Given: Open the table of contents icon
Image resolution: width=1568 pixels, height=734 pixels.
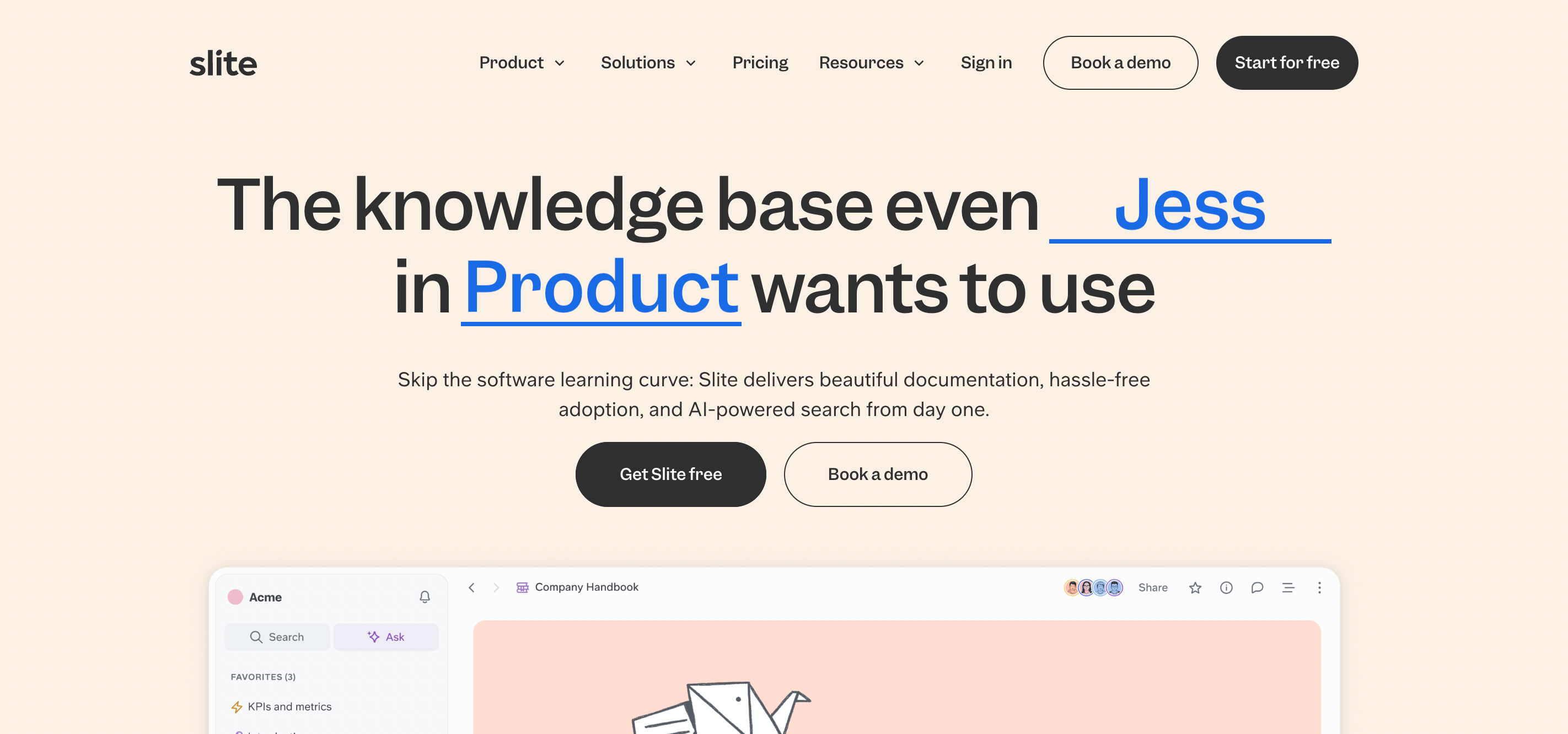Looking at the screenshot, I should pos(1288,587).
